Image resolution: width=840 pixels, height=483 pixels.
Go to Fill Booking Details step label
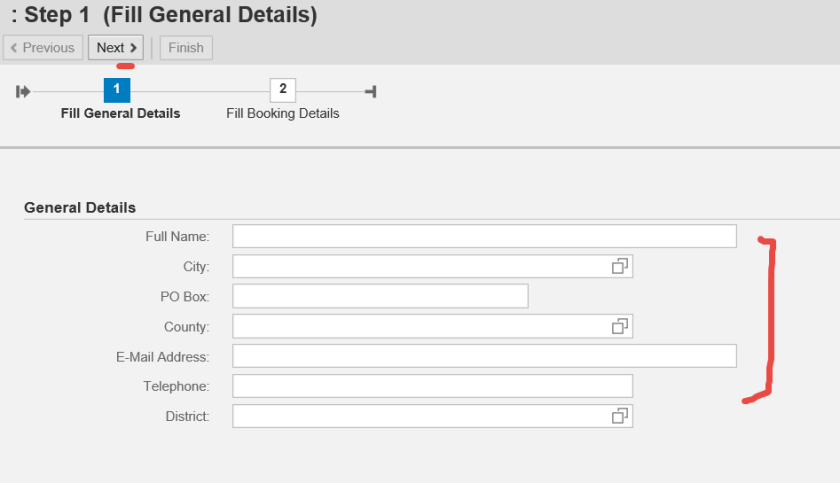tap(283, 114)
